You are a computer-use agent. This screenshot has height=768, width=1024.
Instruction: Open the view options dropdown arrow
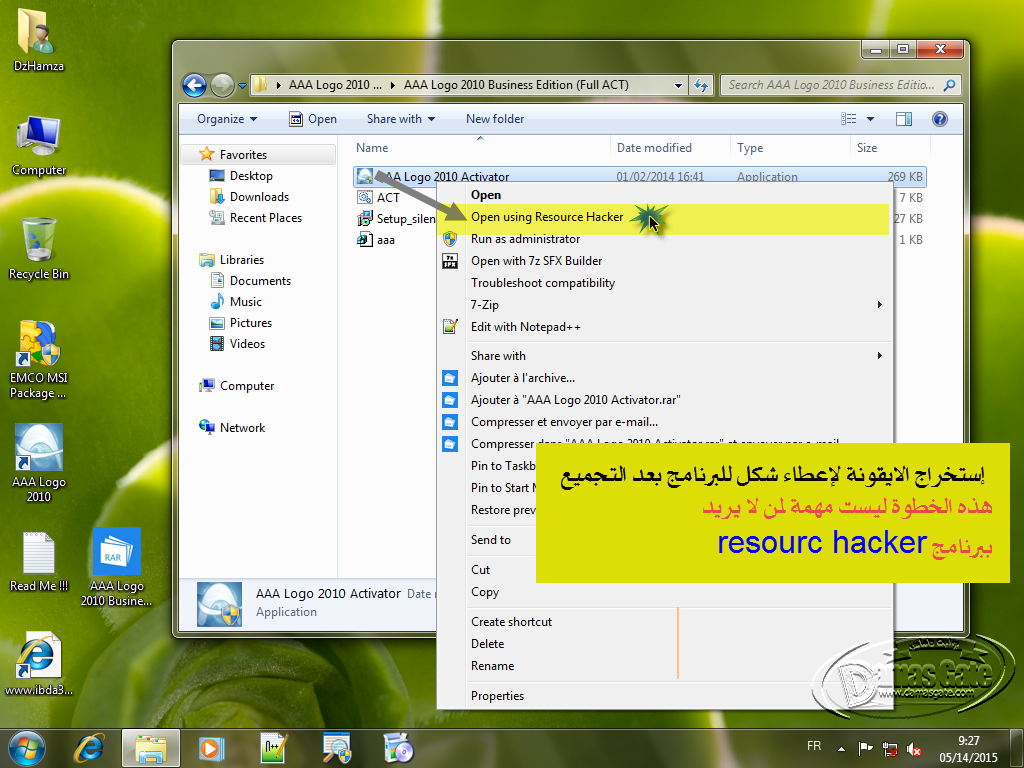[x=870, y=119]
